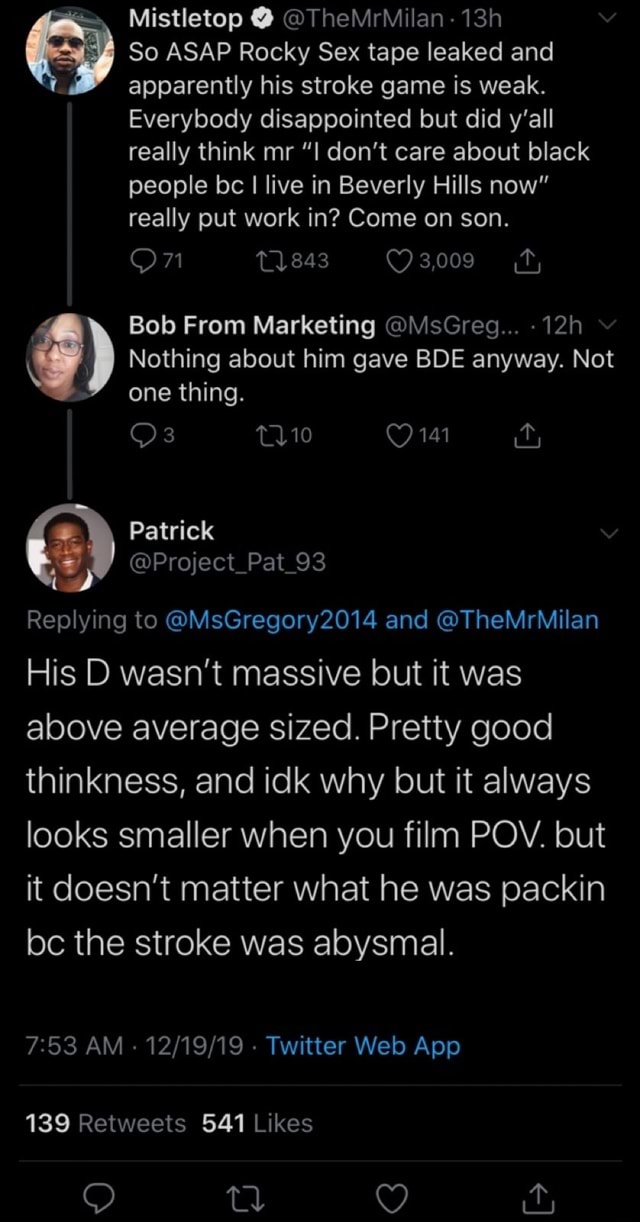Screen dimensions: 640x1222
Task: Share Bob From Marketing's tweet
Action: click(x=526, y=434)
